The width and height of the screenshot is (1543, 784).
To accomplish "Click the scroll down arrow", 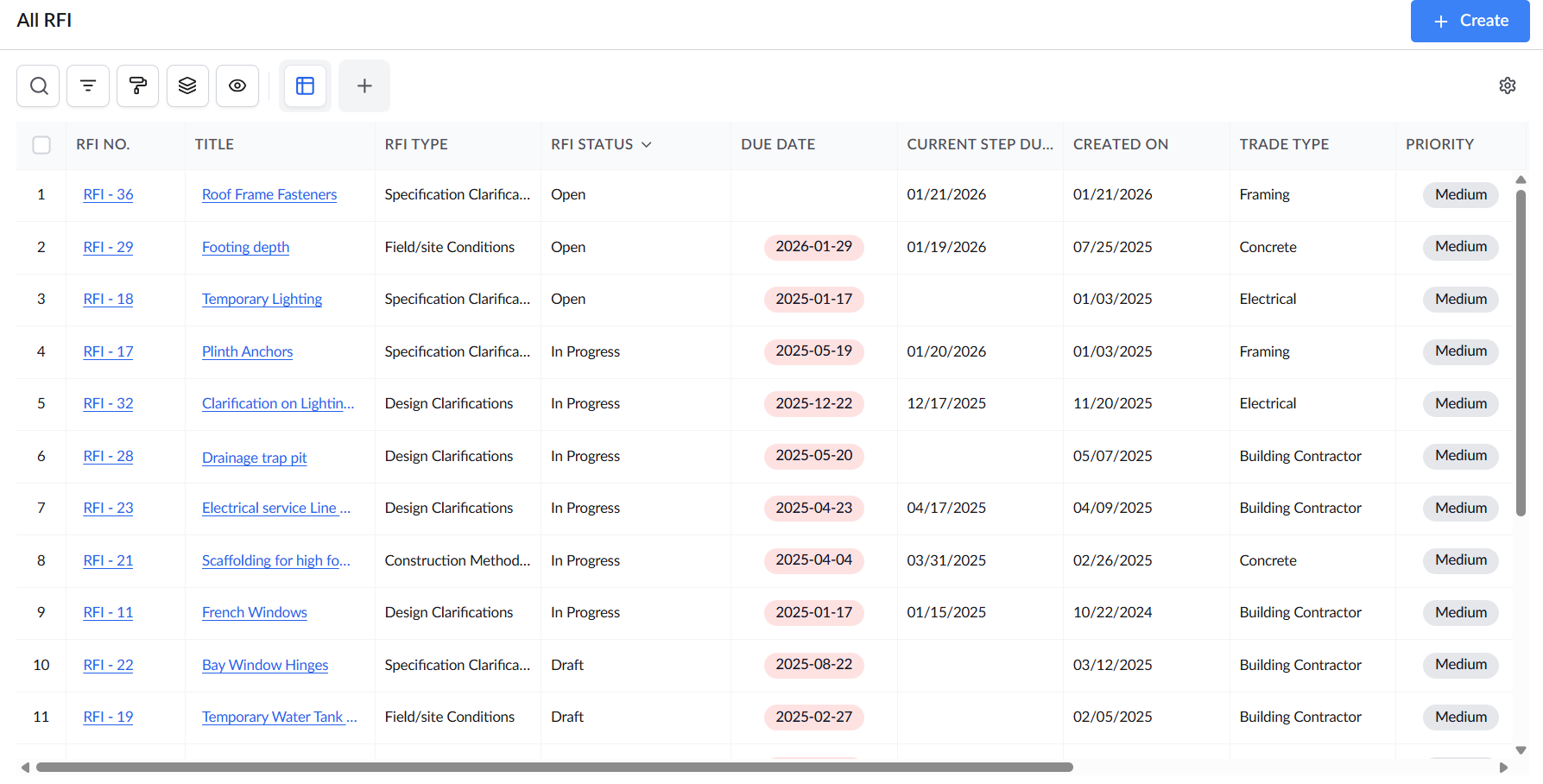I will click(x=1521, y=750).
